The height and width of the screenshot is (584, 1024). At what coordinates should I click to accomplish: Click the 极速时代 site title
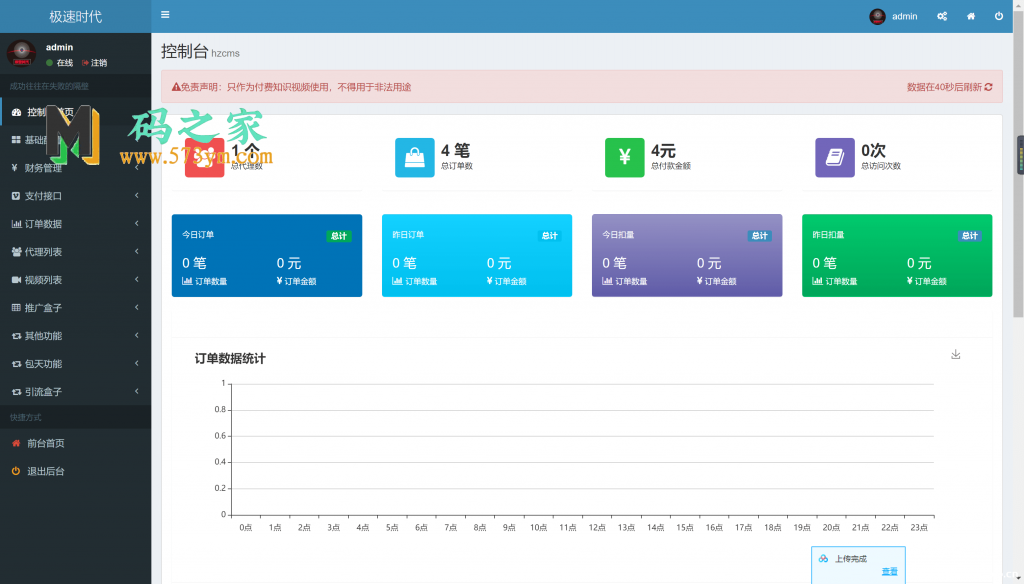[x=76, y=16]
